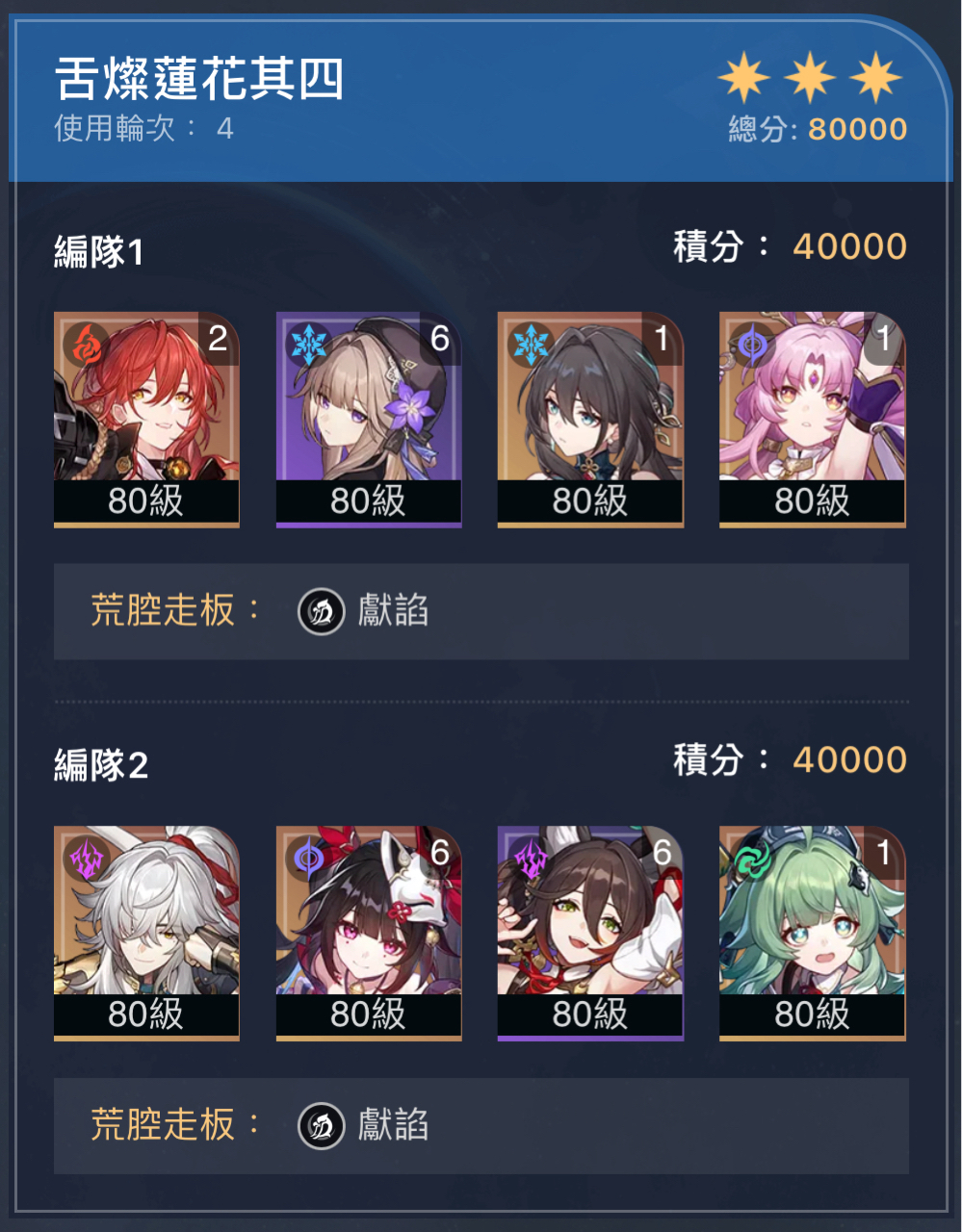The height and width of the screenshot is (1232, 962).
Task: Open the fox-mask Quantum character portrait
Action: coord(369,933)
